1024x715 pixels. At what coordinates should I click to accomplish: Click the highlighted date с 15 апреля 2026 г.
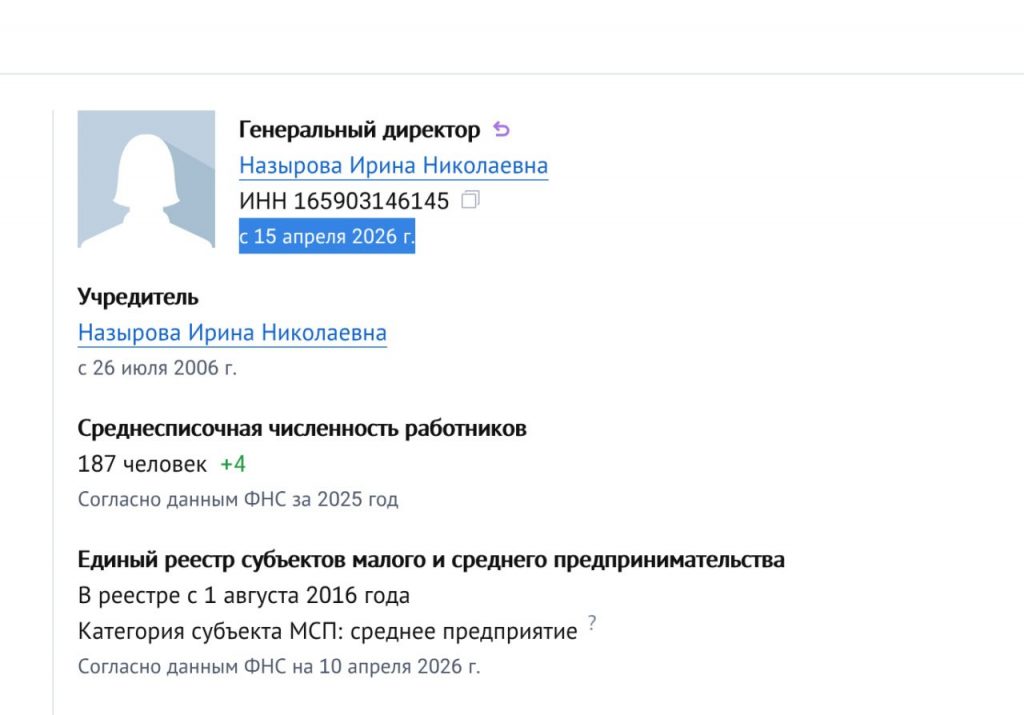pyautogui.click(x=327, y=236)
